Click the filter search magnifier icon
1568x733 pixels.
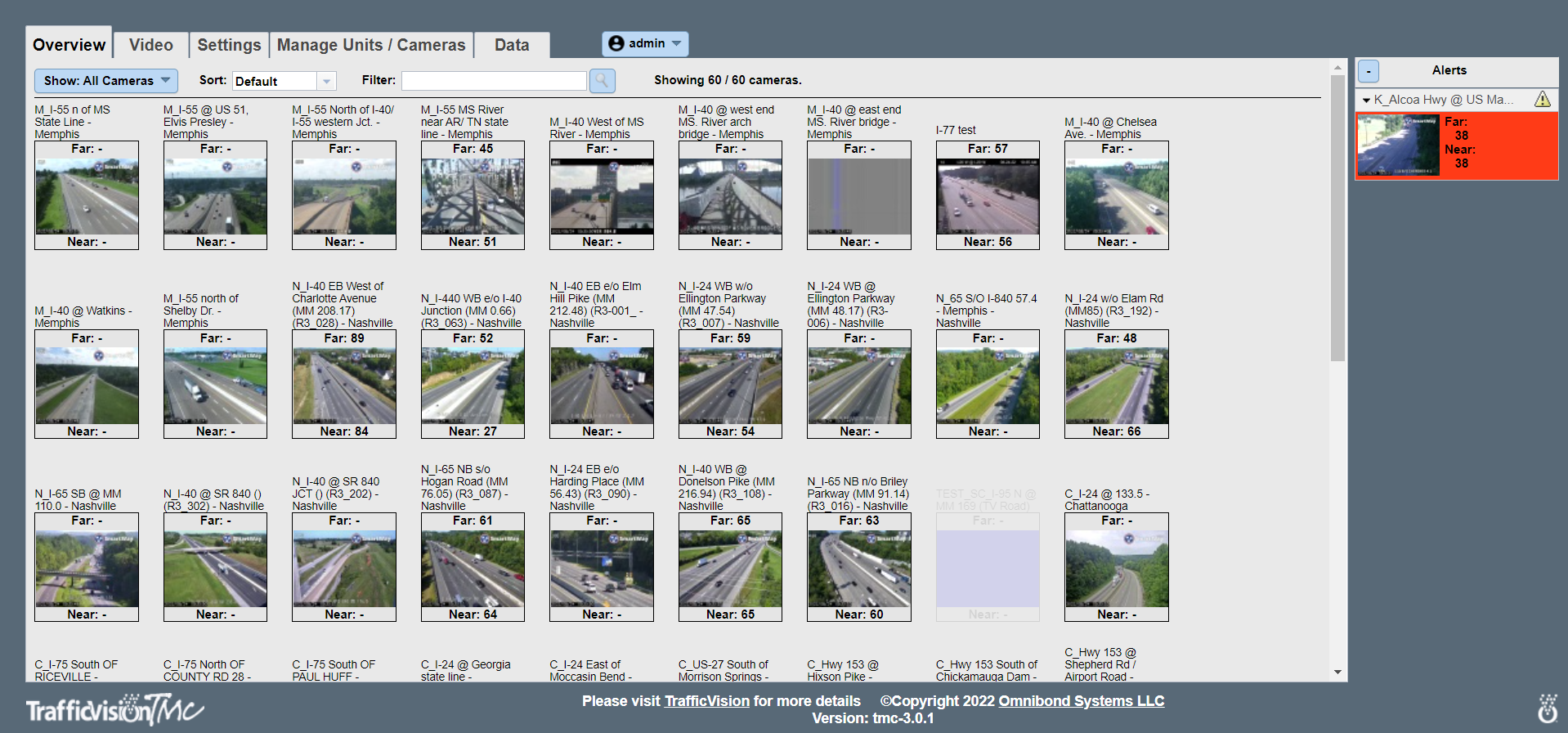point(602,80)
